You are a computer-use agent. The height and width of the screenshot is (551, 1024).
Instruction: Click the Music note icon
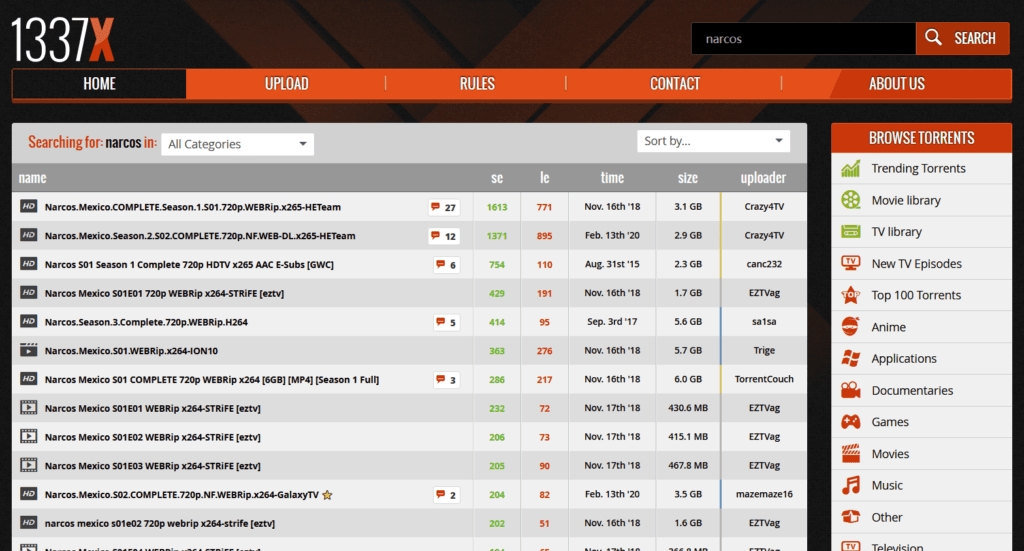coord(851,486)
